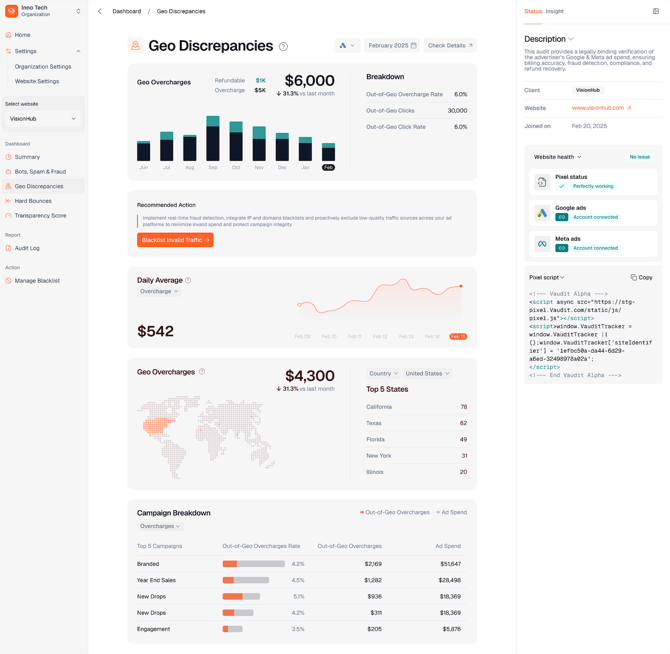Viewport: 670px width, 654px height.
Task: Click the Pixel status file icon
Action: 542,182
